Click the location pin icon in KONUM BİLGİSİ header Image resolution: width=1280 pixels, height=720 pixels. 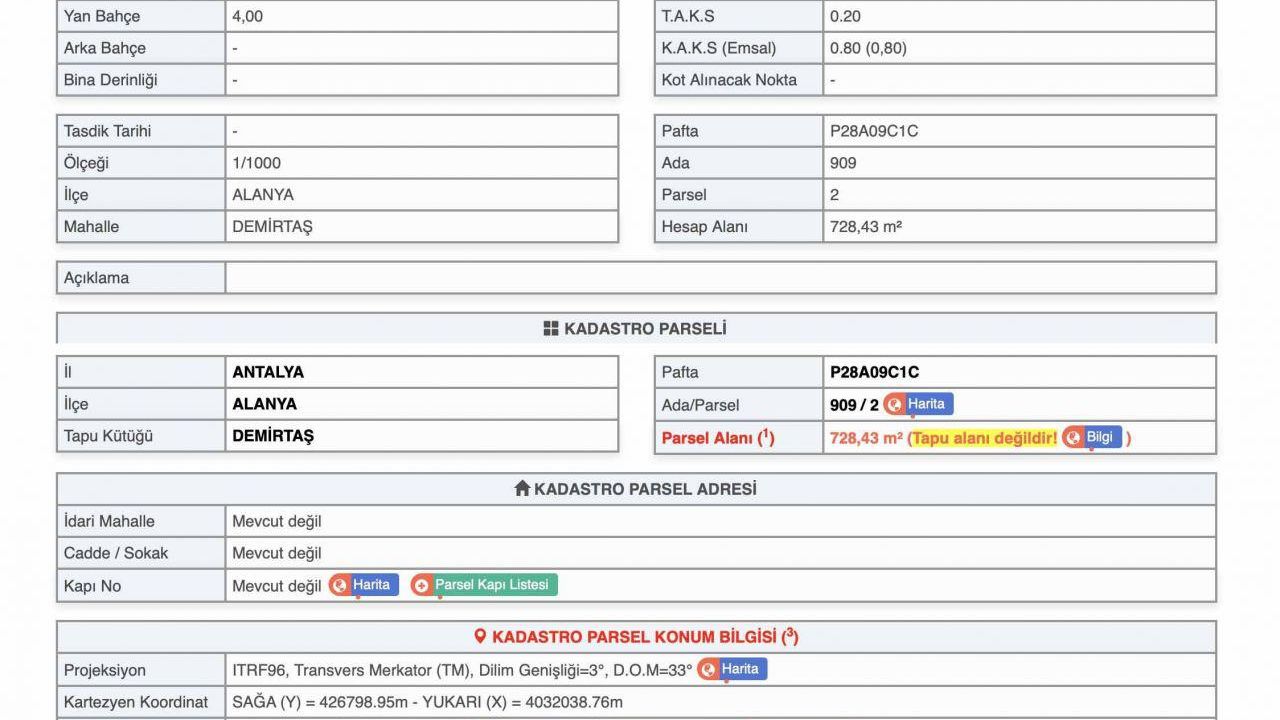point(480,637)
